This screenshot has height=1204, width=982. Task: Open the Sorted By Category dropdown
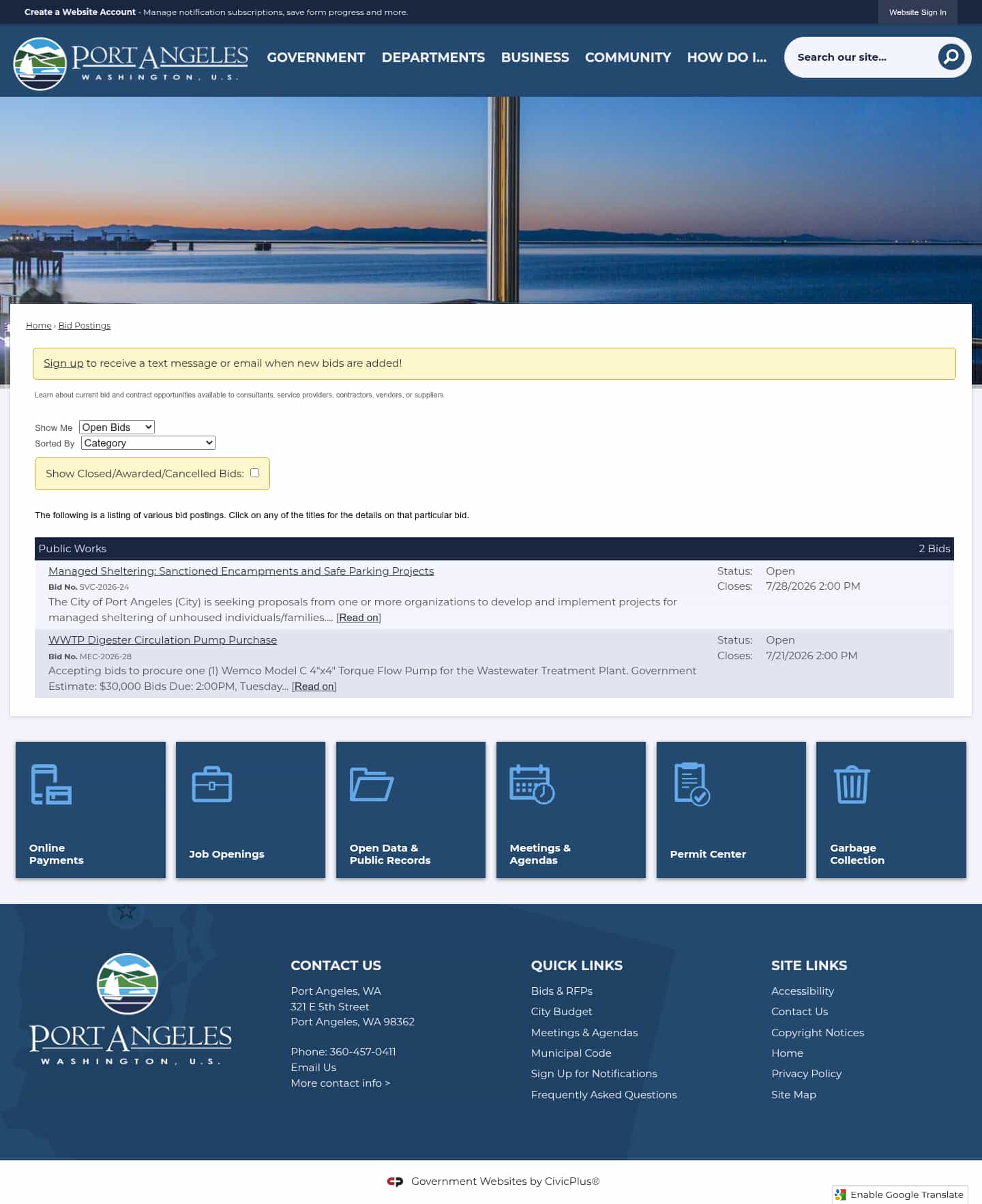click(x=148, y=442)
